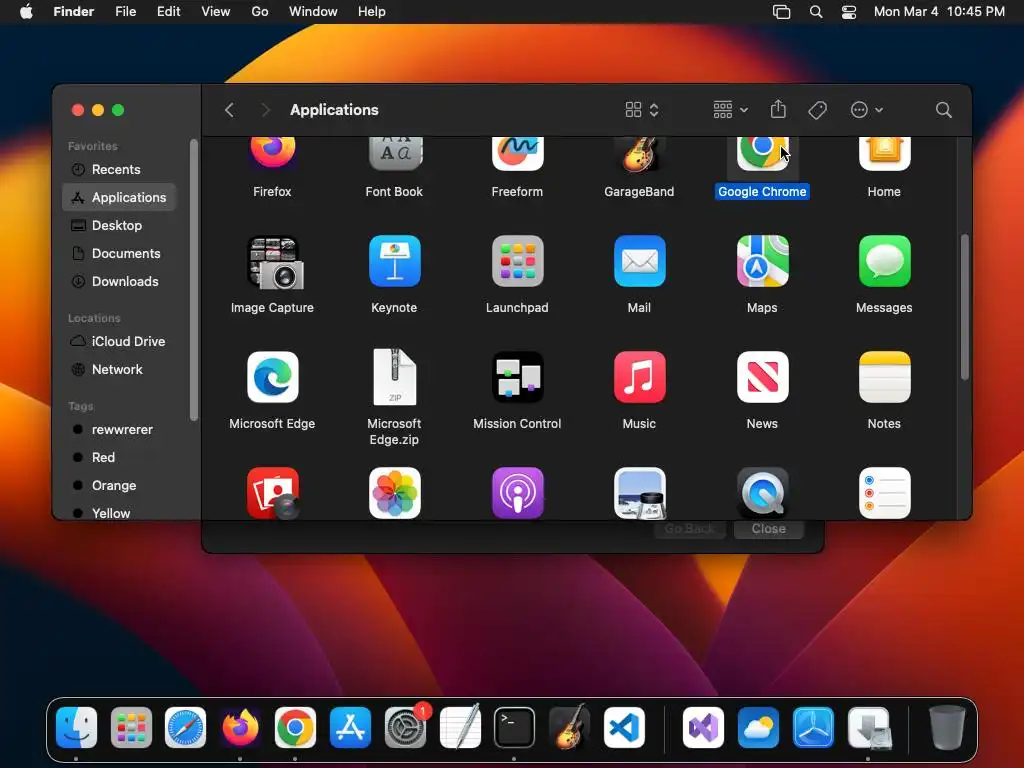
Task: Select the Freeform app icon
Action: [x=517, y=153]
